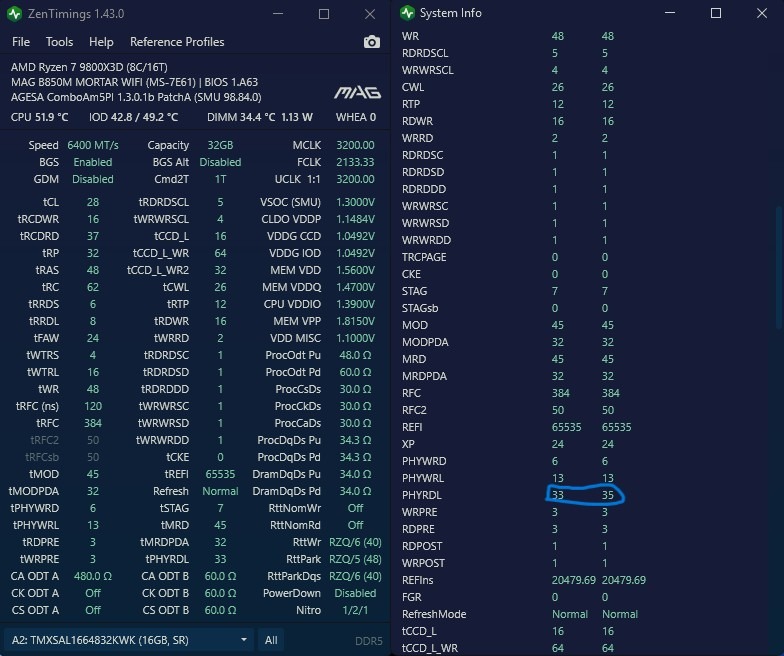
Task: Click the MAG brand logo
Action: point(358,92)
